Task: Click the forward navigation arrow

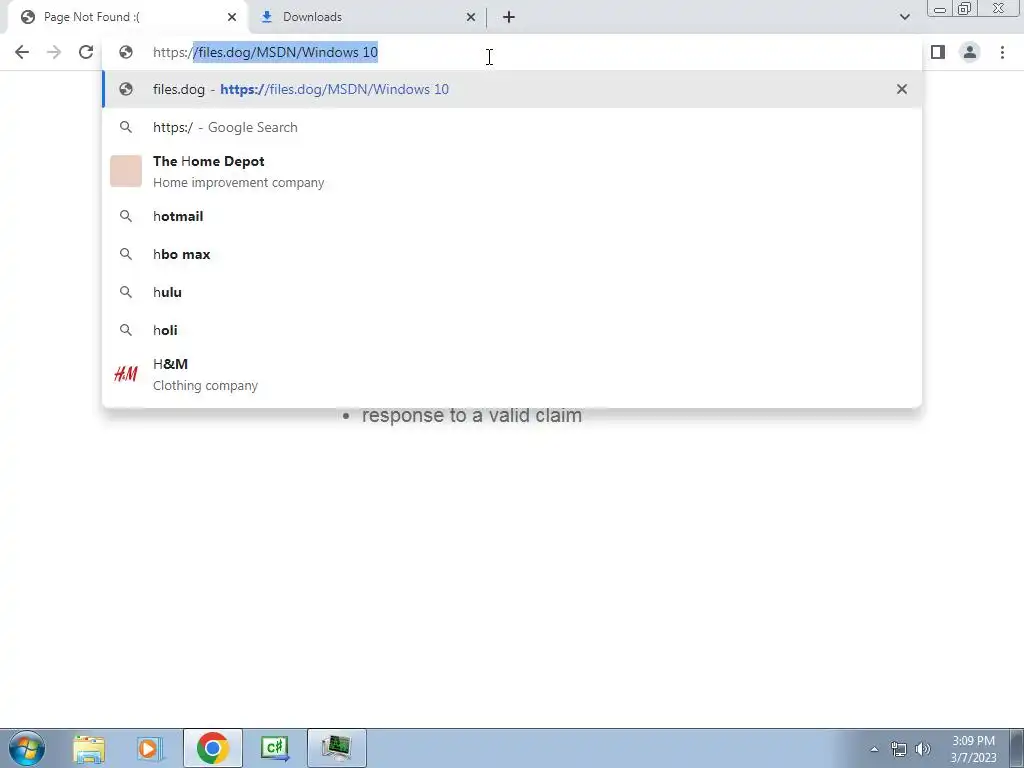Action: pyautogui.click(x=54, y=52)
